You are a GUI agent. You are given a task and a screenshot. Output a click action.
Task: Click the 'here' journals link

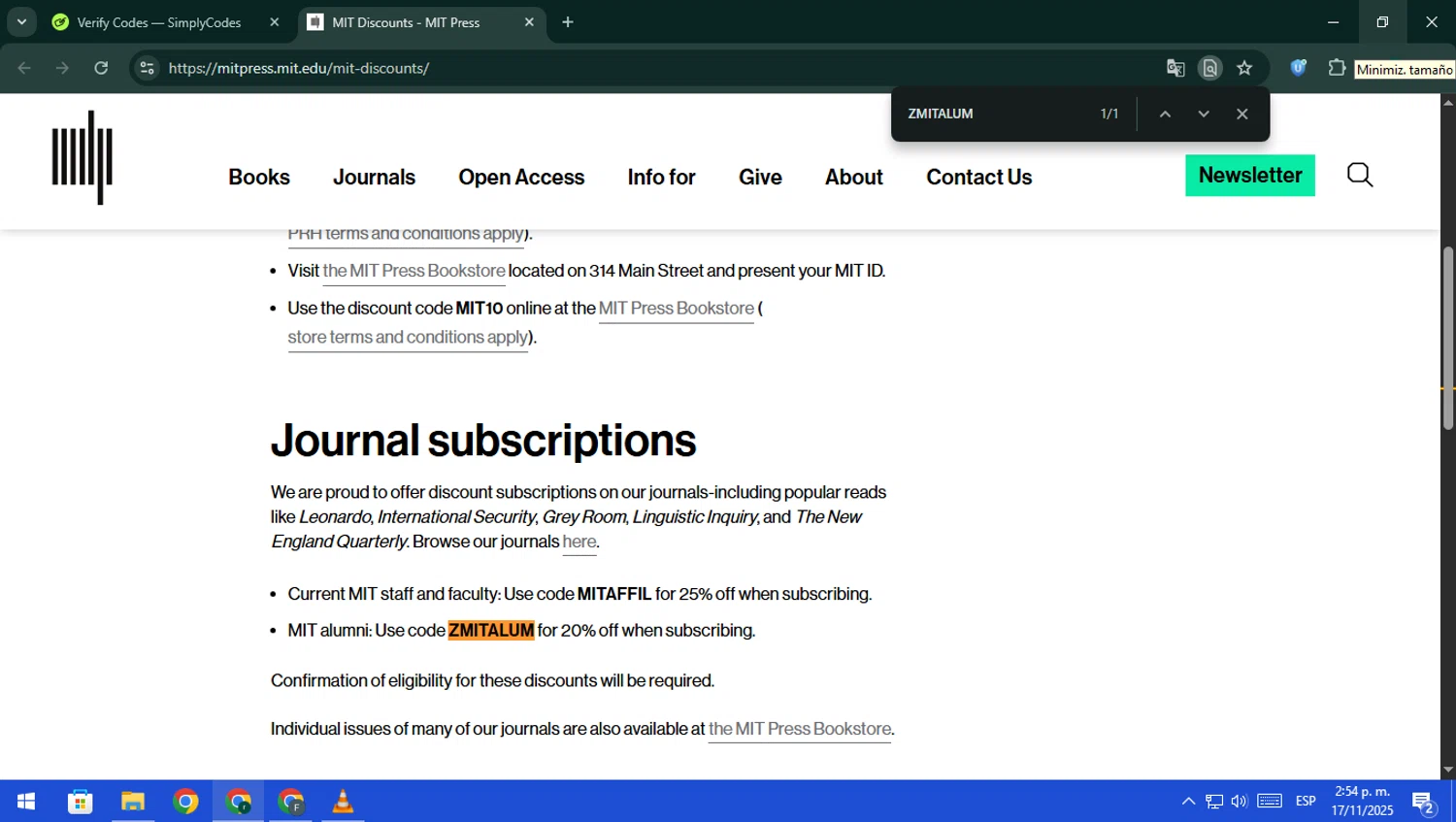(x=579, y=542)
